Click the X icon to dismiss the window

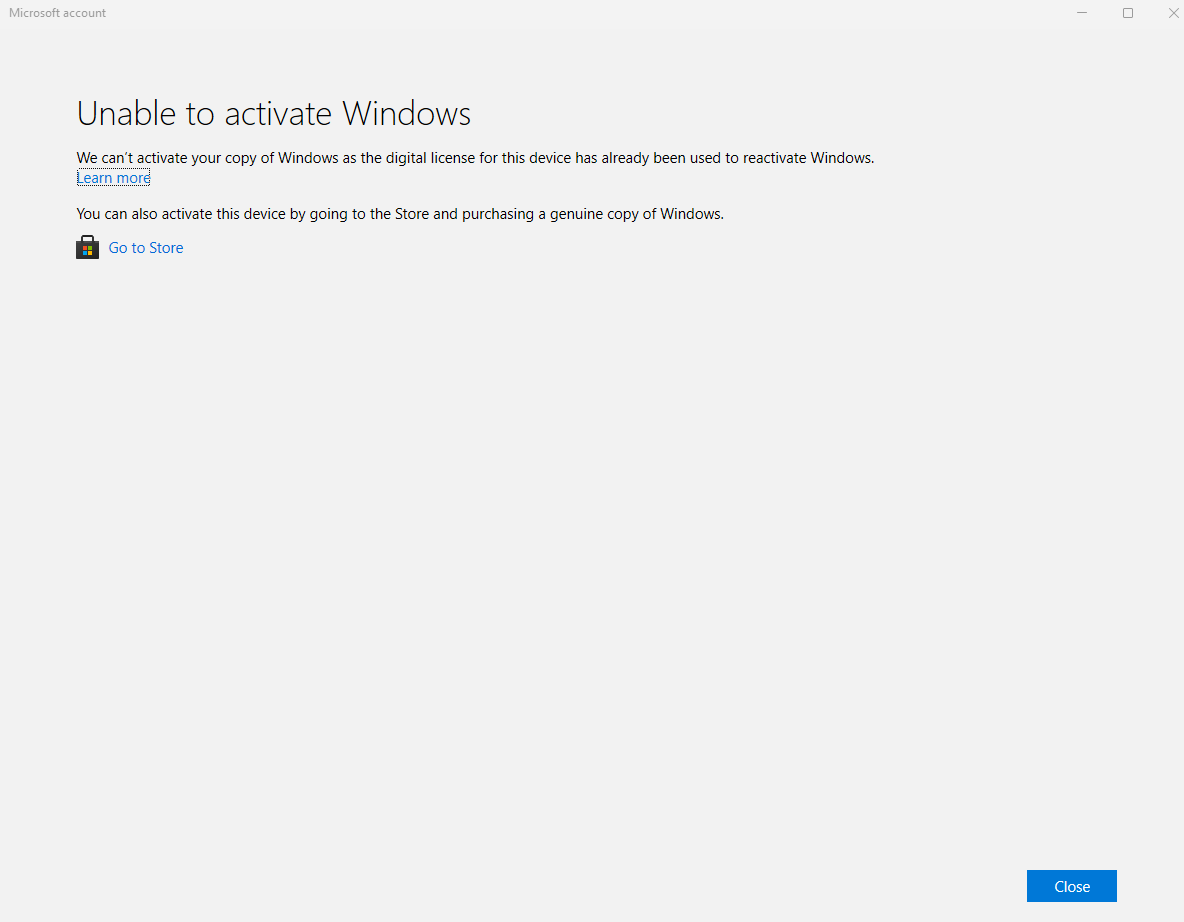(x=1173, y=13)
